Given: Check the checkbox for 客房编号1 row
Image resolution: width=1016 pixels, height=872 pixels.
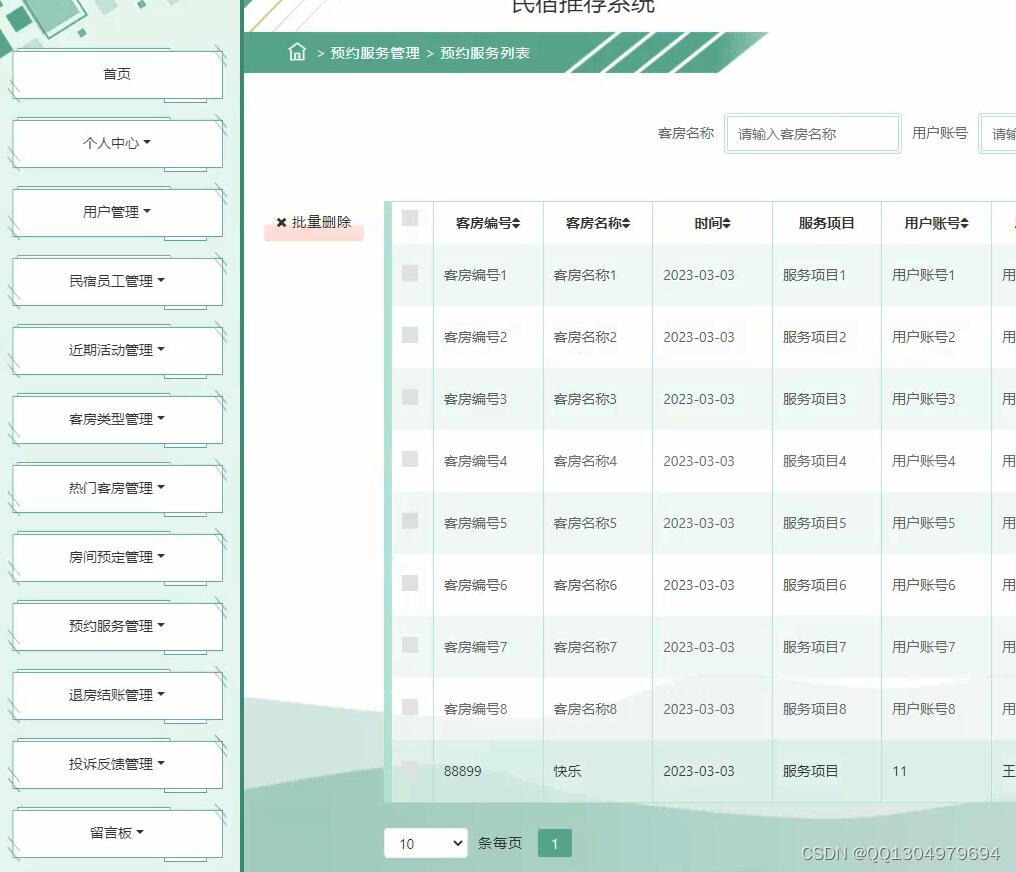Looking at the screenshot, I should (x=410, y=274).
